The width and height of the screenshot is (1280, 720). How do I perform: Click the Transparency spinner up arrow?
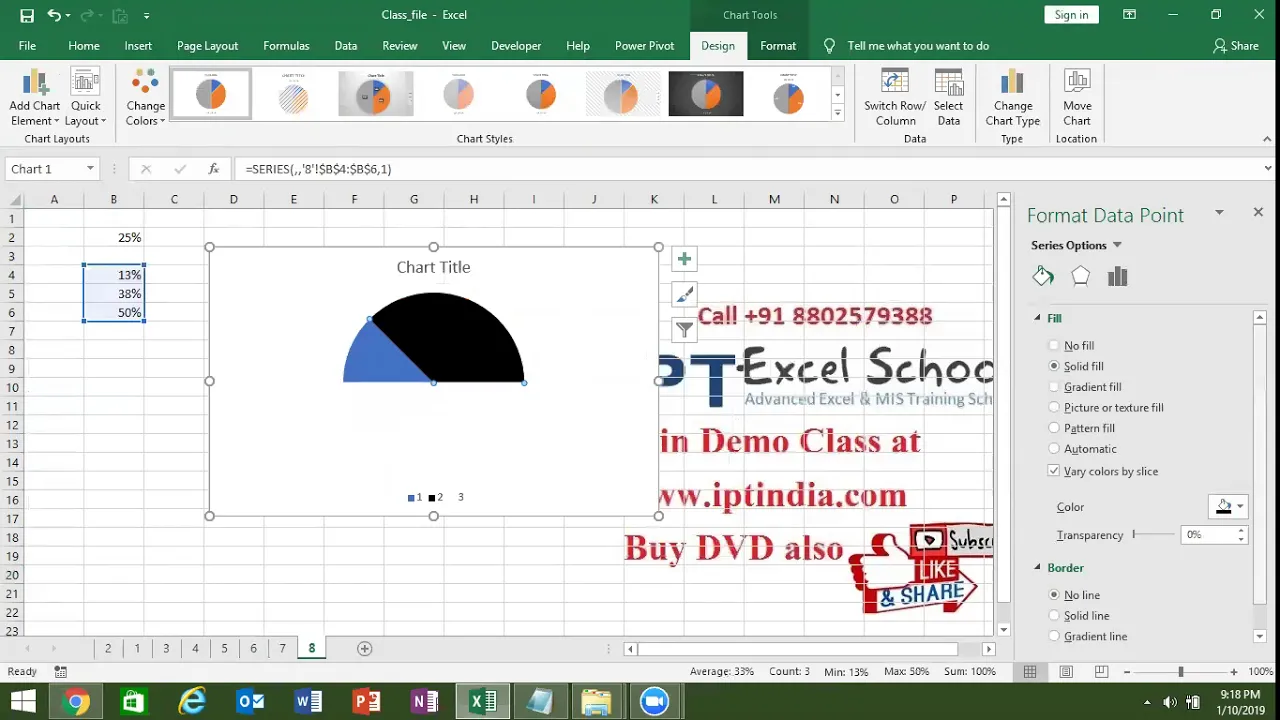click(1241, 531)
